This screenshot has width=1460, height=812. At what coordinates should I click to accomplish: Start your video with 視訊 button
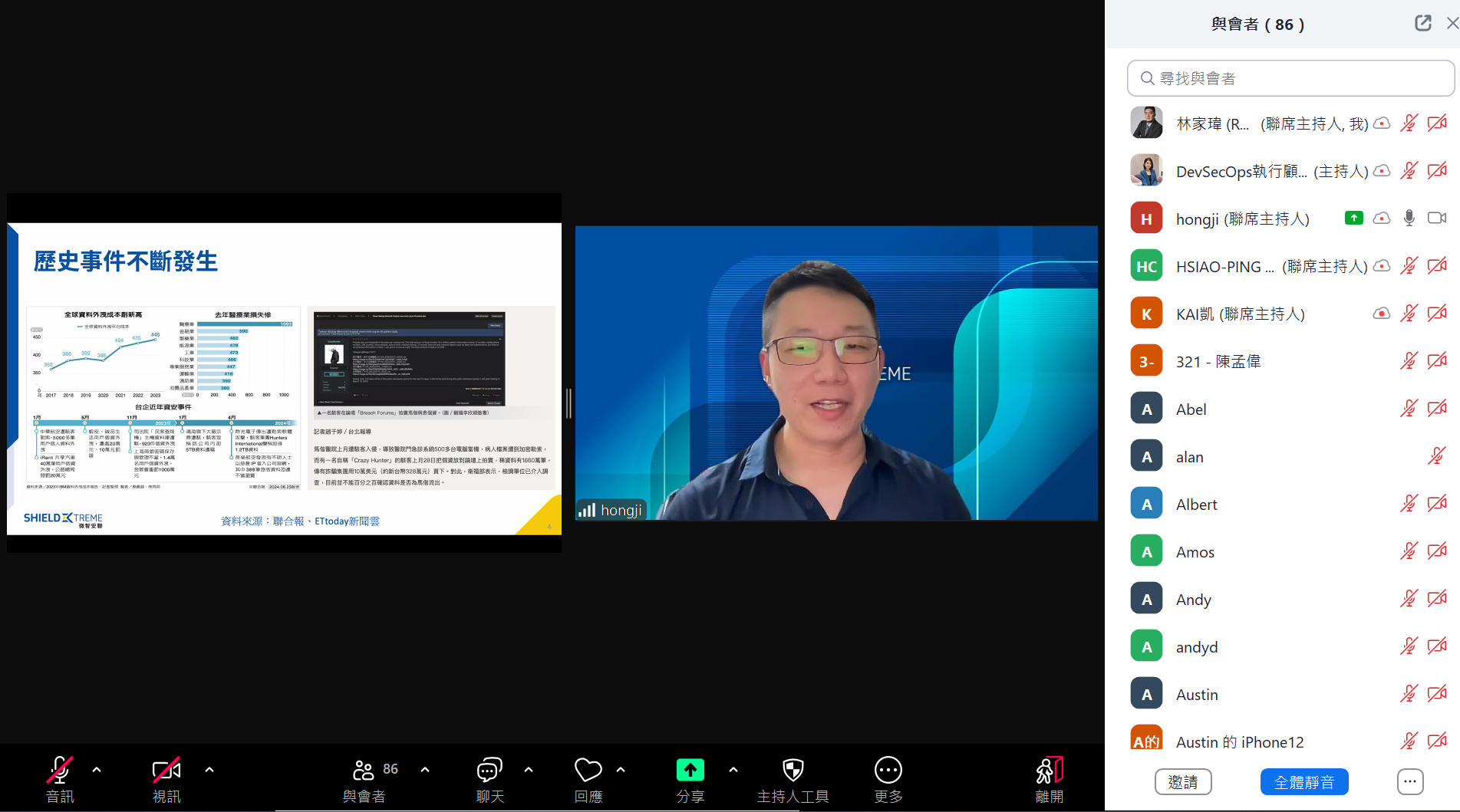point(166,771)
